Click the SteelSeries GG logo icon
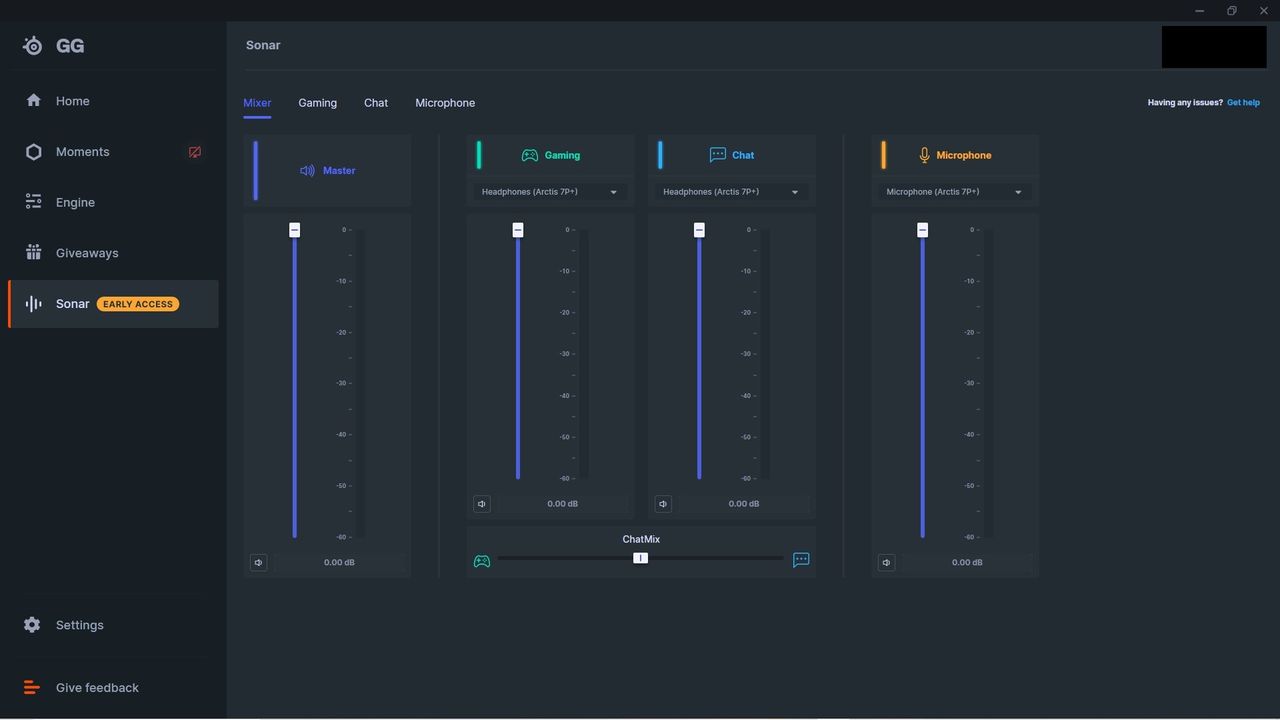The height and width of the screenshot is (720, 1280). click(33, 46)
